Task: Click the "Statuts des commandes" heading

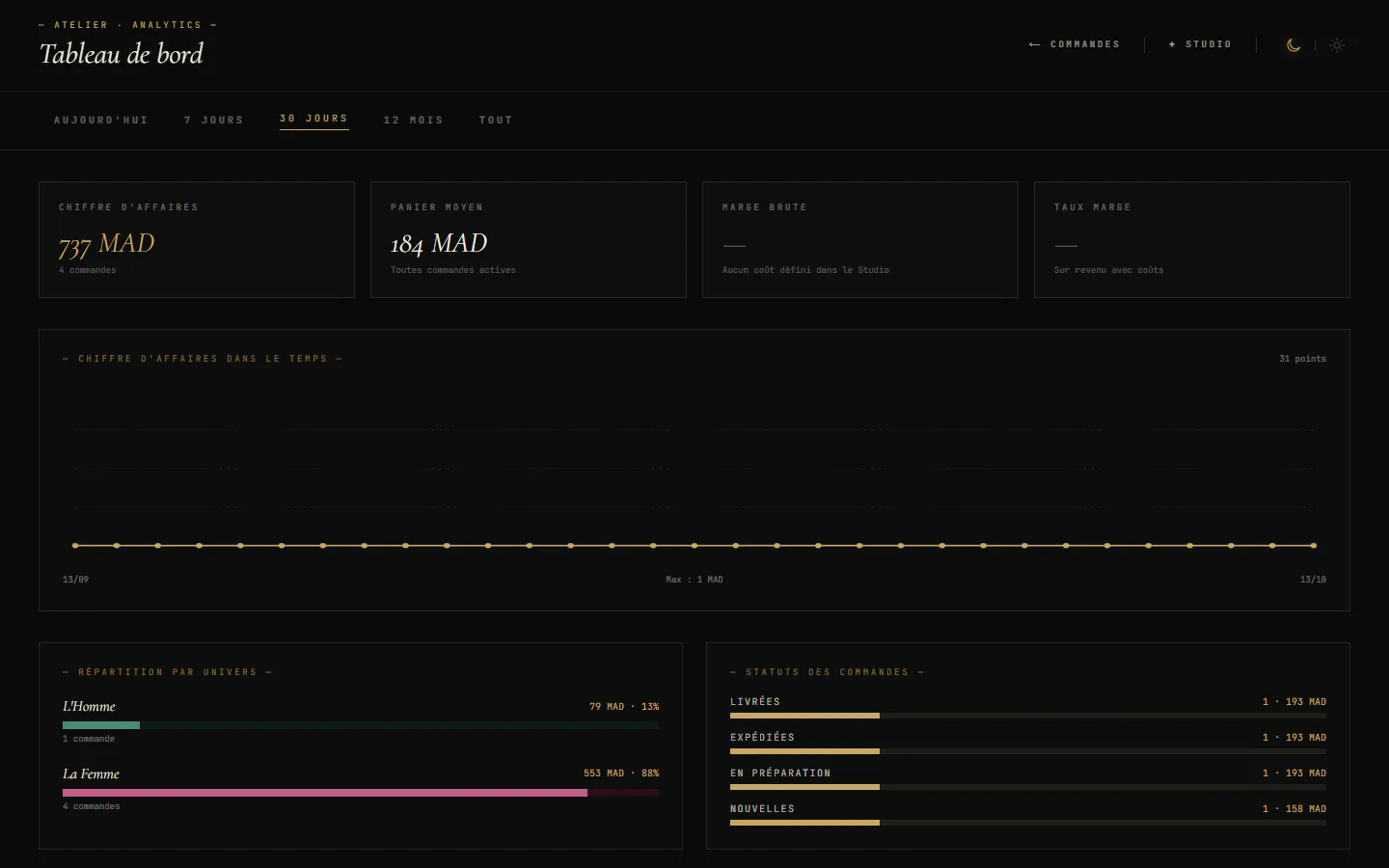Action: [x=827, y=672]
